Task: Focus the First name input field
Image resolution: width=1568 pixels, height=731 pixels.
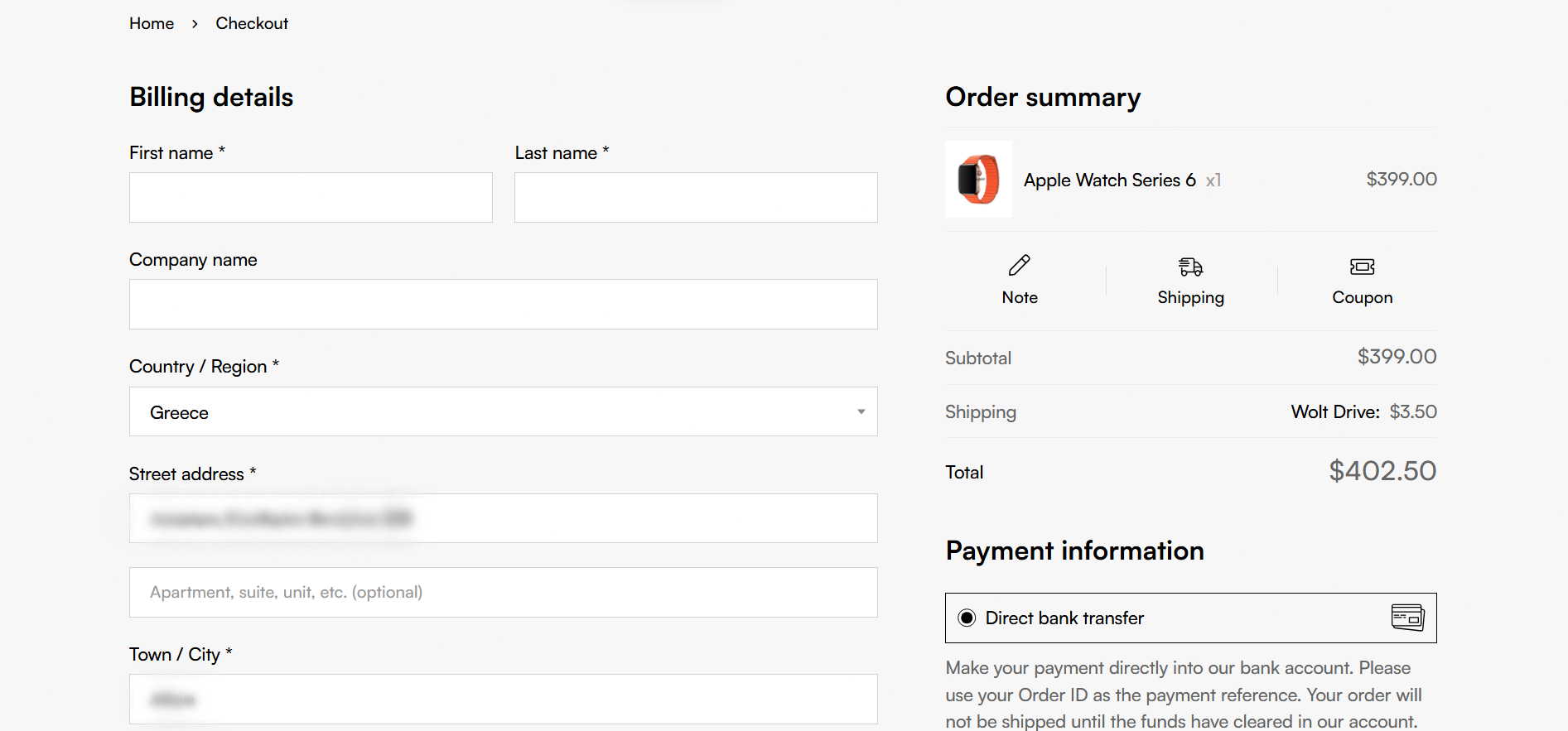Action: pyautogui.click(x=311, y=198)
